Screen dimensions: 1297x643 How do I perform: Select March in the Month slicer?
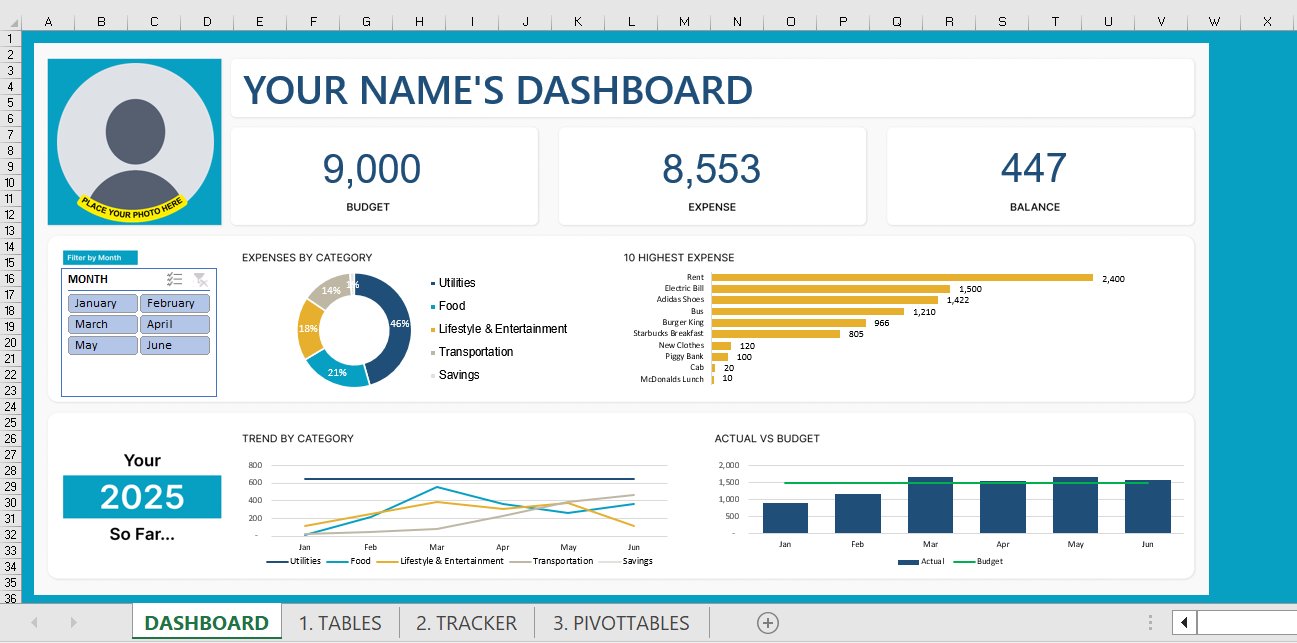coord(102,324)
